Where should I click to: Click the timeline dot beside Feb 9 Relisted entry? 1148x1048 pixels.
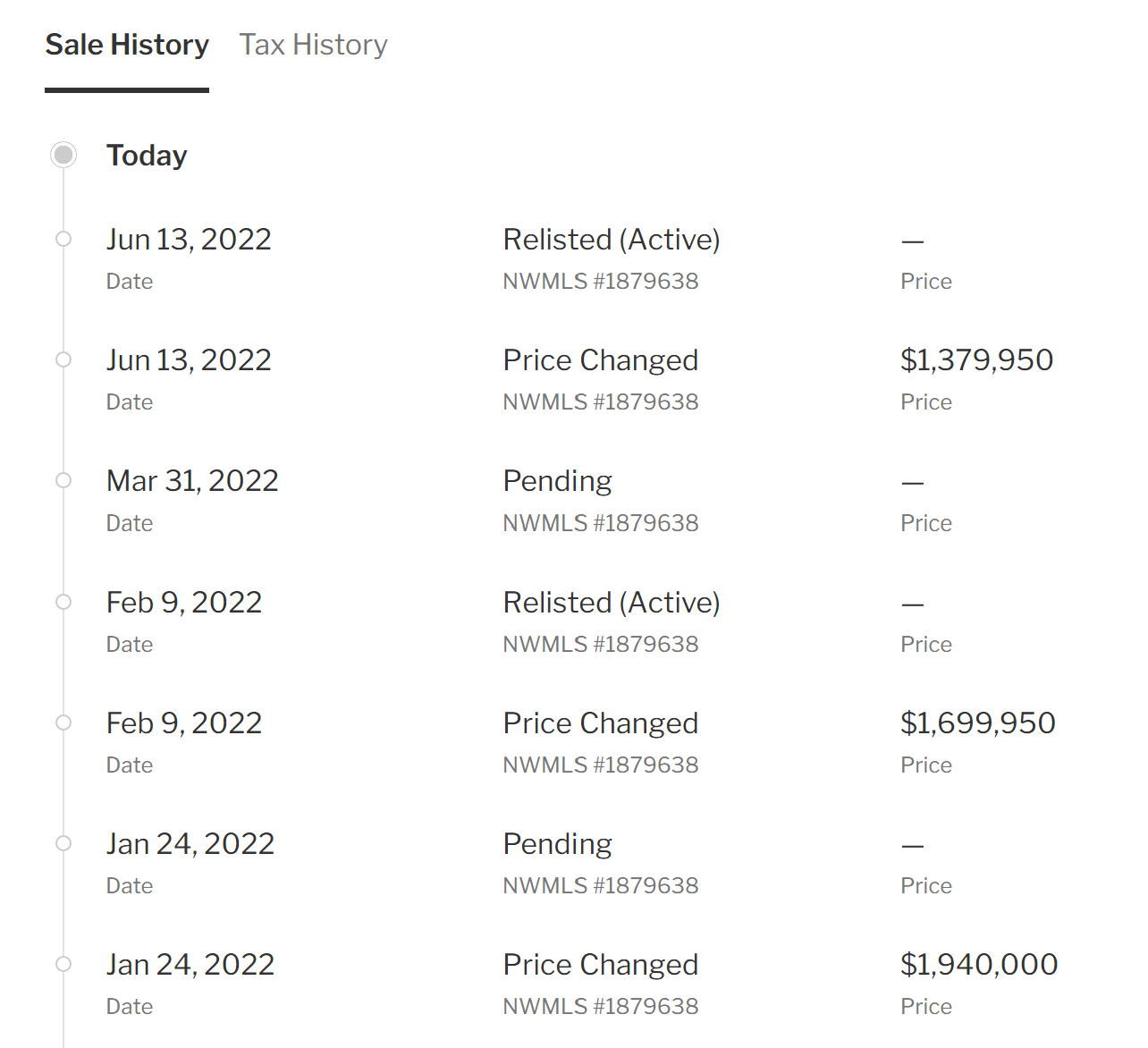tap(63, 602)
